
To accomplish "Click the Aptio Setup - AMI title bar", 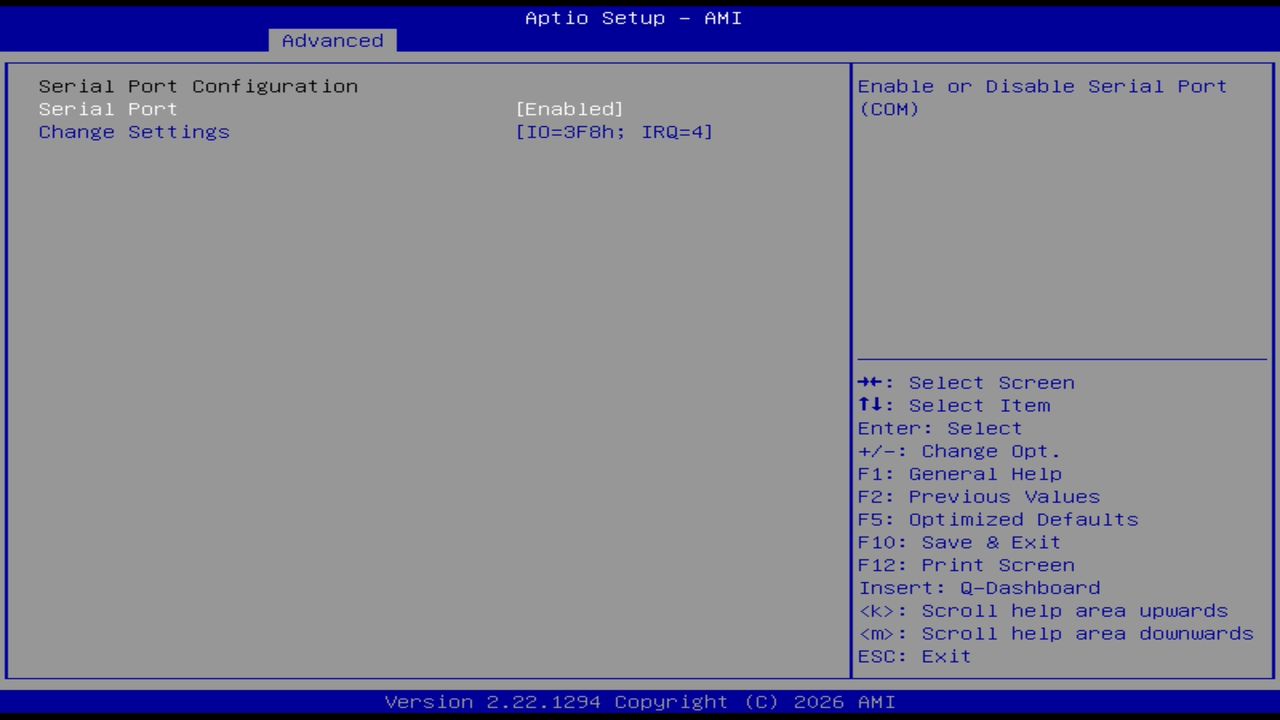I will point(633,17).
